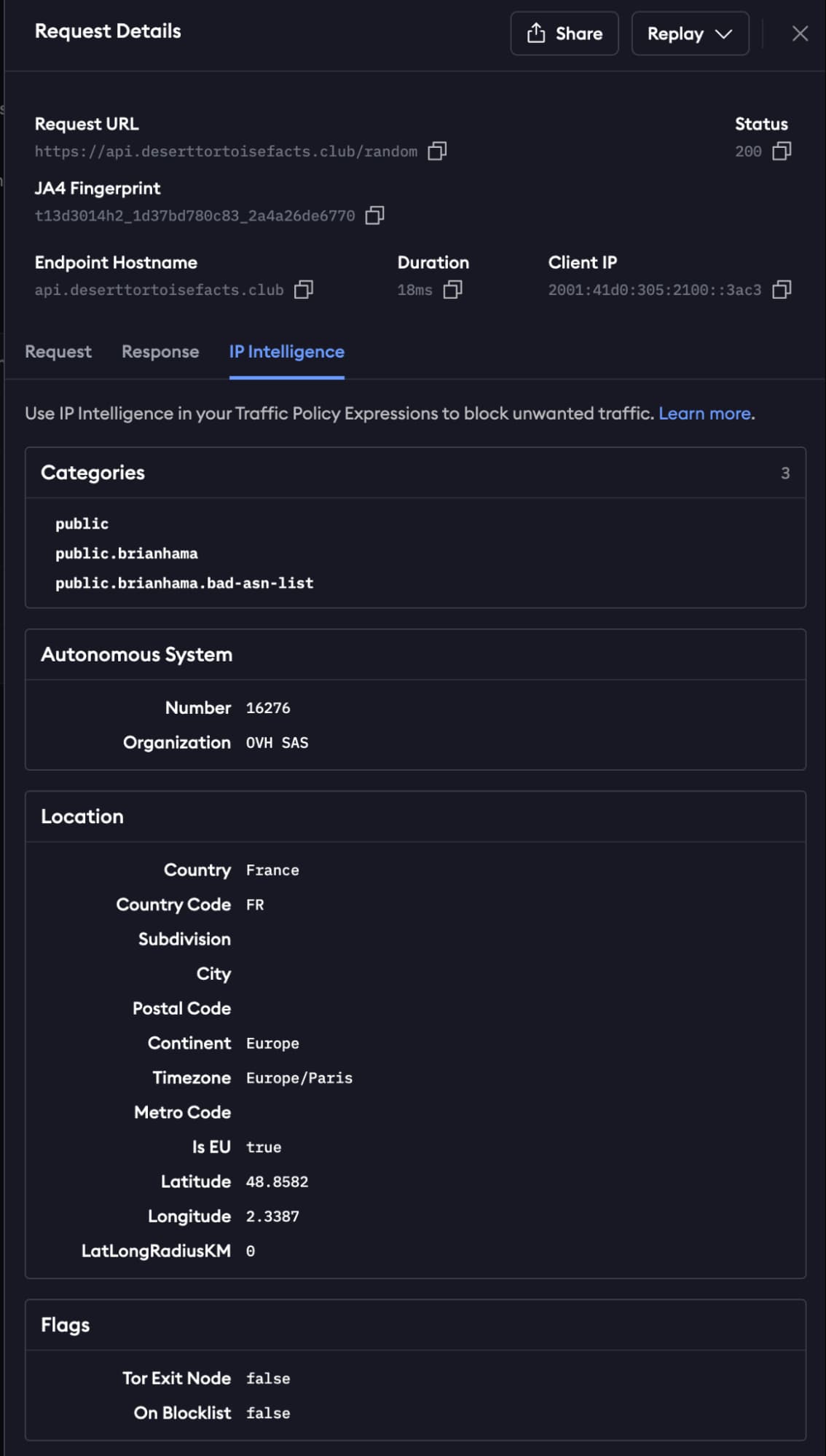826x1456 pixels.
Task: Click the Autonomous System number 16276
Action: pyautogui.click(x=268, y=708)
